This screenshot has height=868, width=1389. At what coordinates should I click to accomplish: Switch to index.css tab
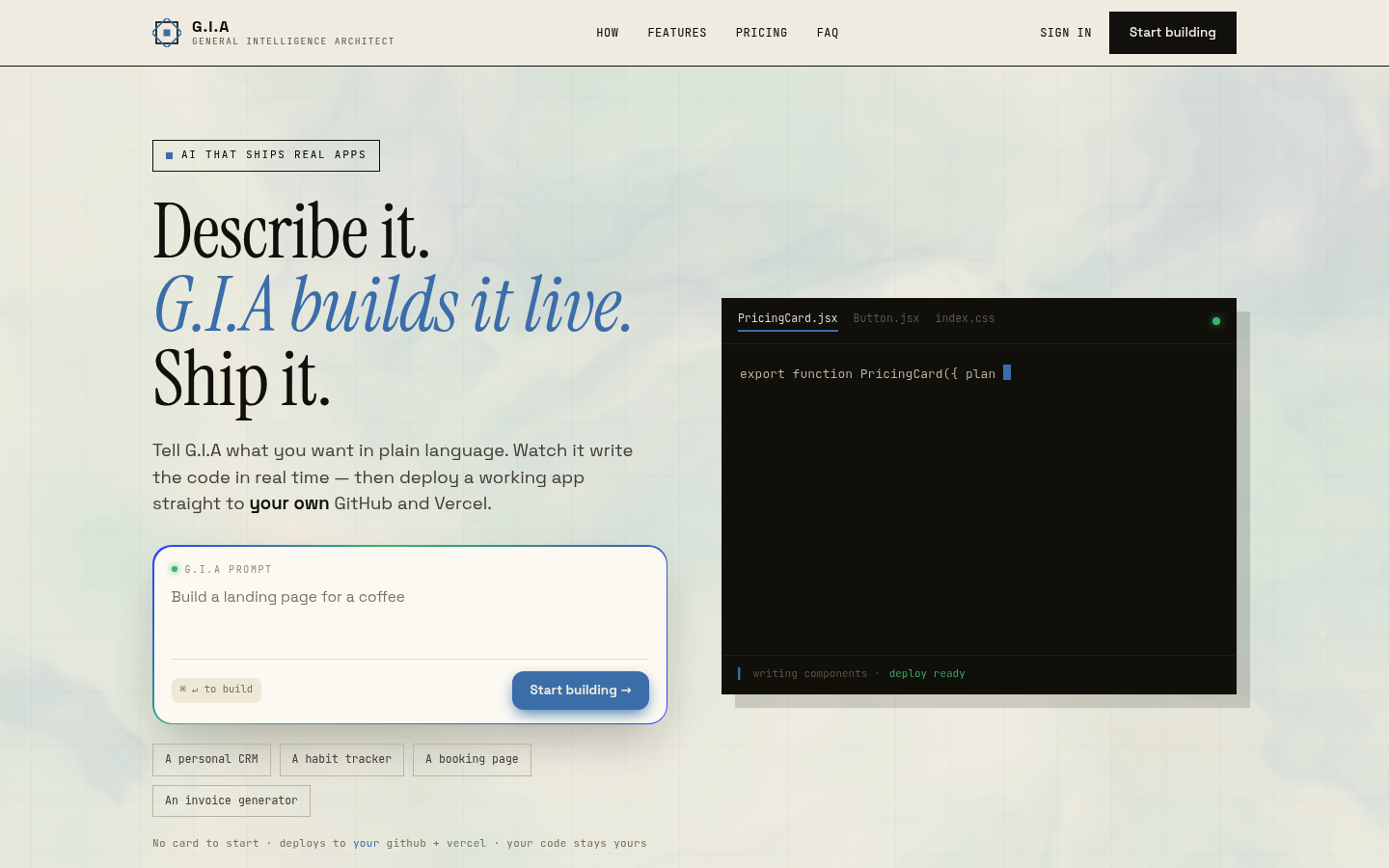click(x=965, y=318)
